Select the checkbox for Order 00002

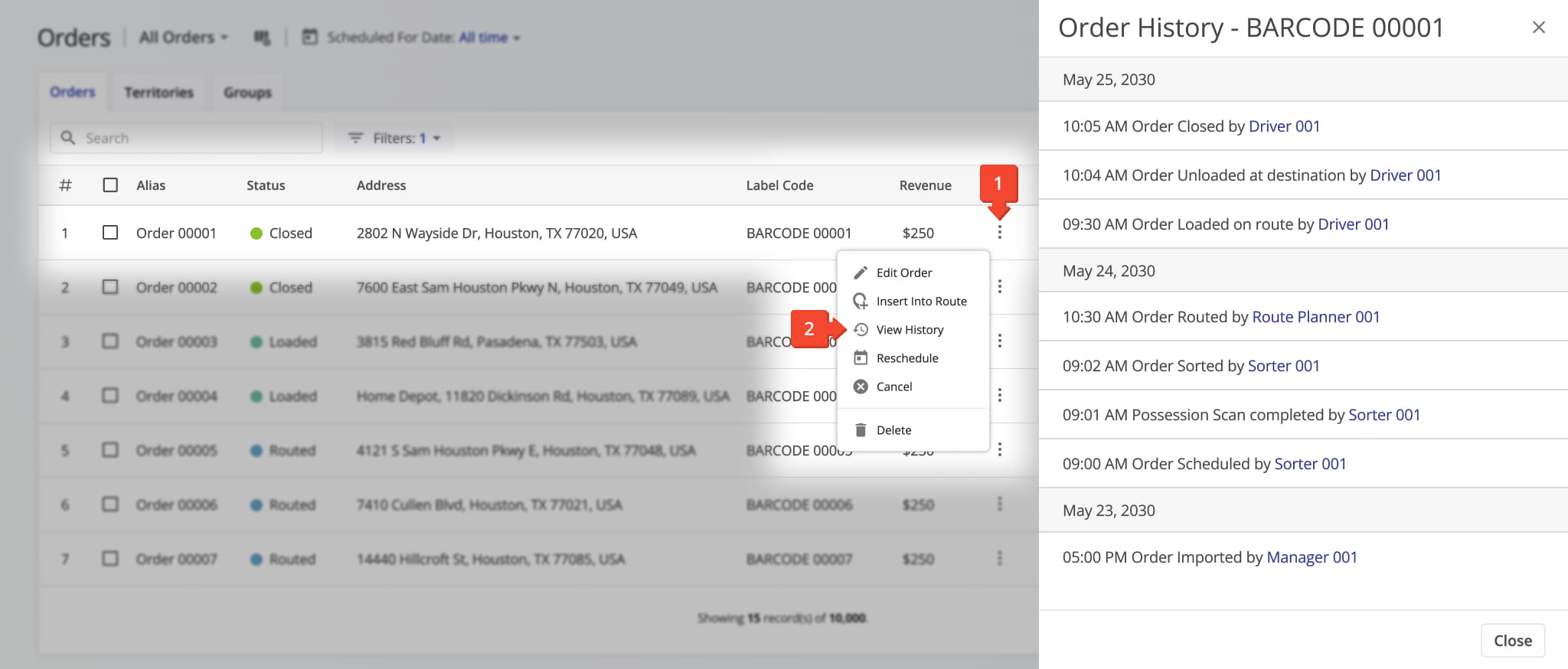tap(110, 287)
